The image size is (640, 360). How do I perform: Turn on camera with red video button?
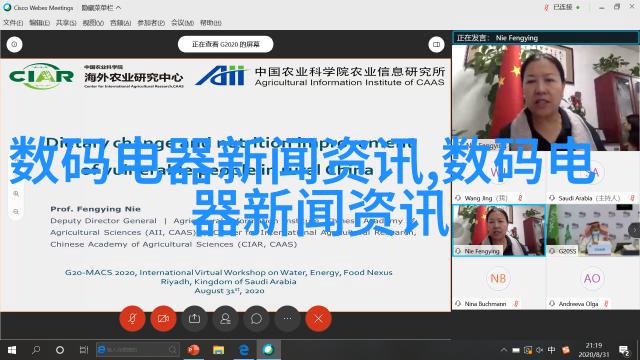(x=163, y=318)
